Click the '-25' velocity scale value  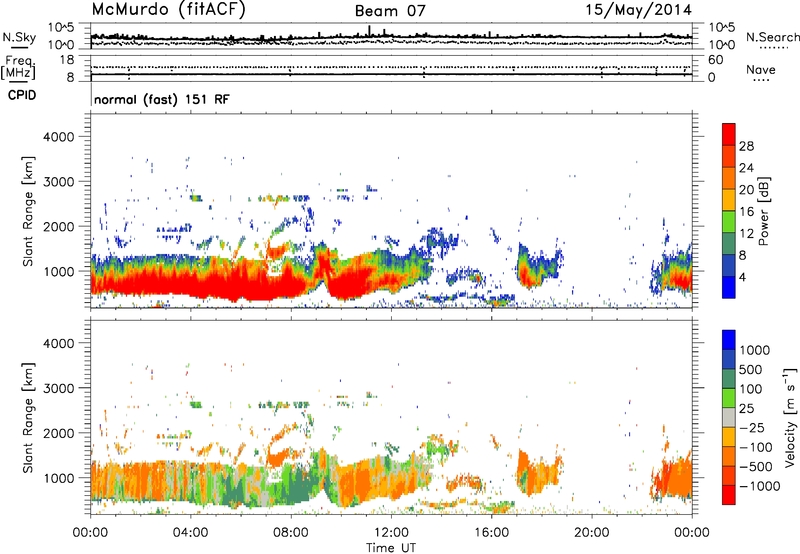pyautogui.click(x=752, y=428)
